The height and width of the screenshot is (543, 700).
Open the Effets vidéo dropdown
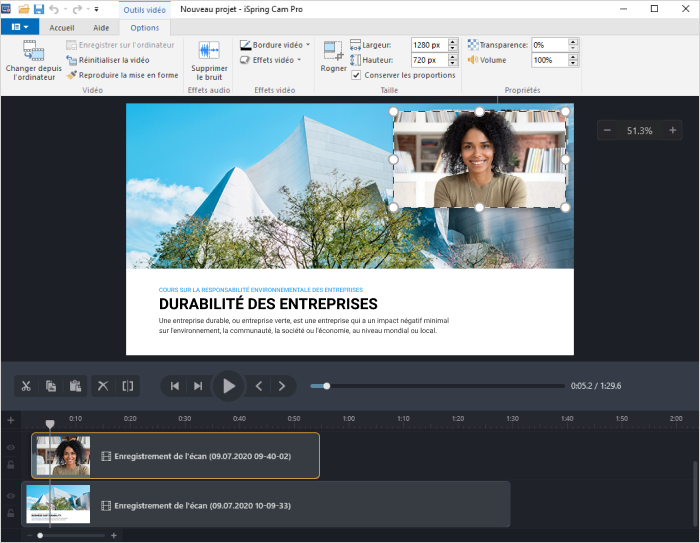(271, 60)
